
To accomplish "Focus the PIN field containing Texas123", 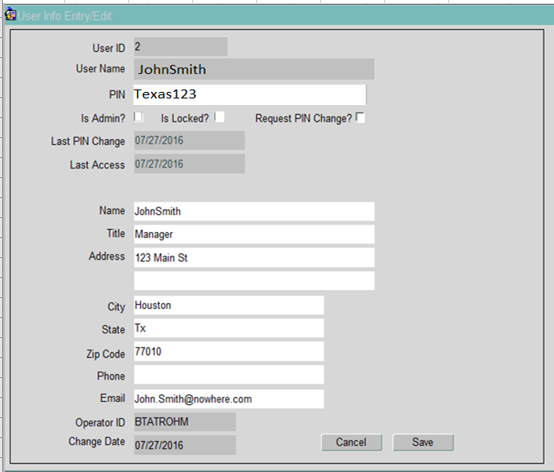I will (250, 95).
